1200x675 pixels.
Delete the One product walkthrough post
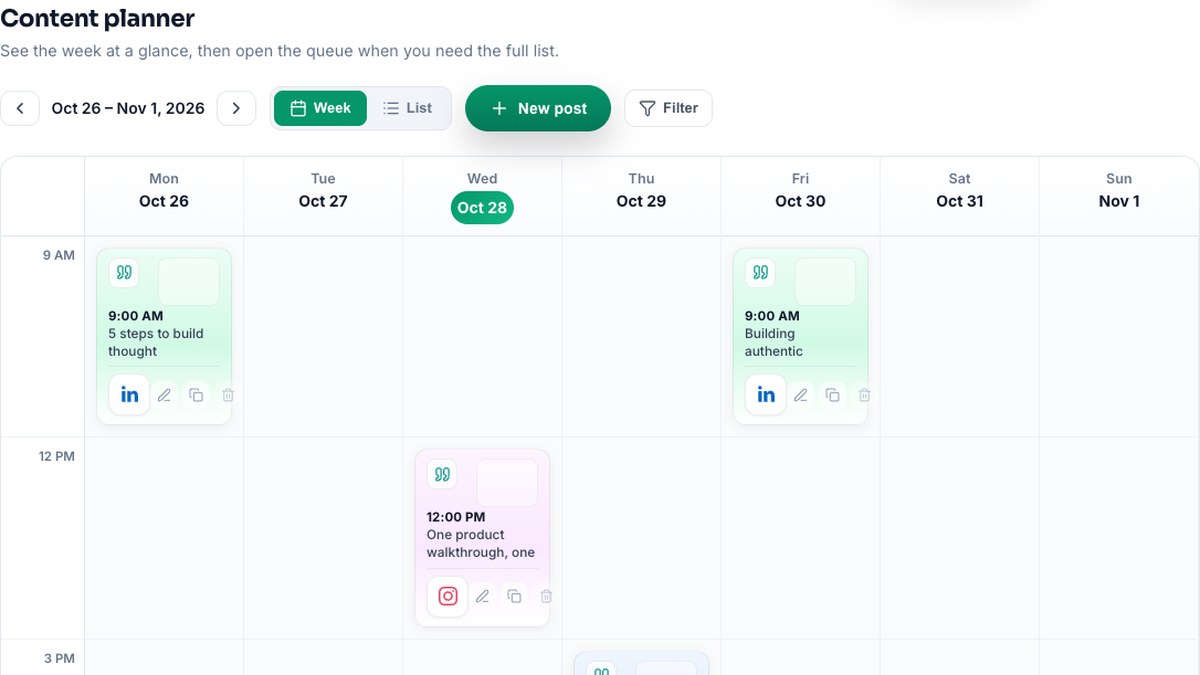(546, 596)
